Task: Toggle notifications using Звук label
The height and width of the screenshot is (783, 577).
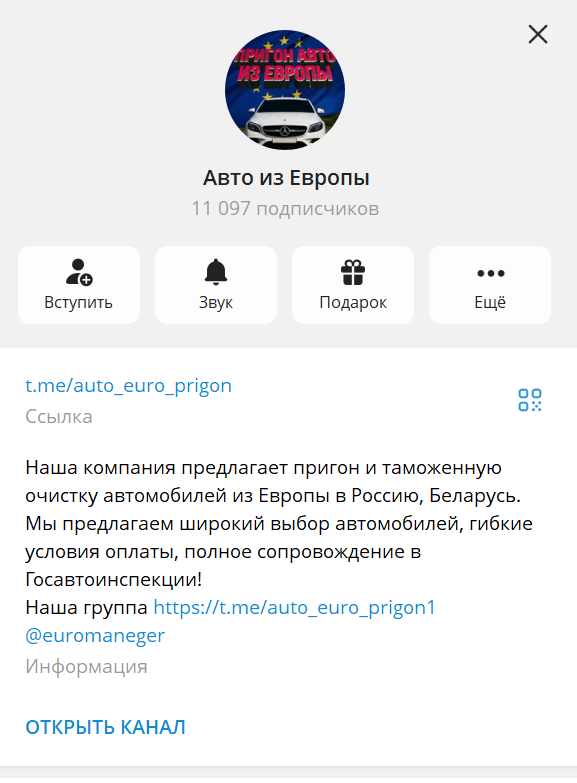Action: [216, 303]
